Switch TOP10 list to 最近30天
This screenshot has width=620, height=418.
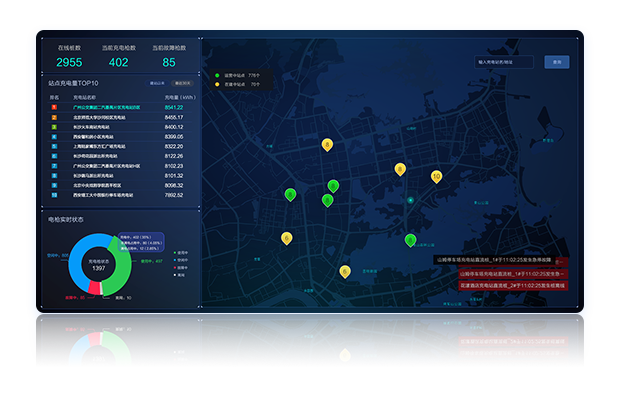point(182,83)
